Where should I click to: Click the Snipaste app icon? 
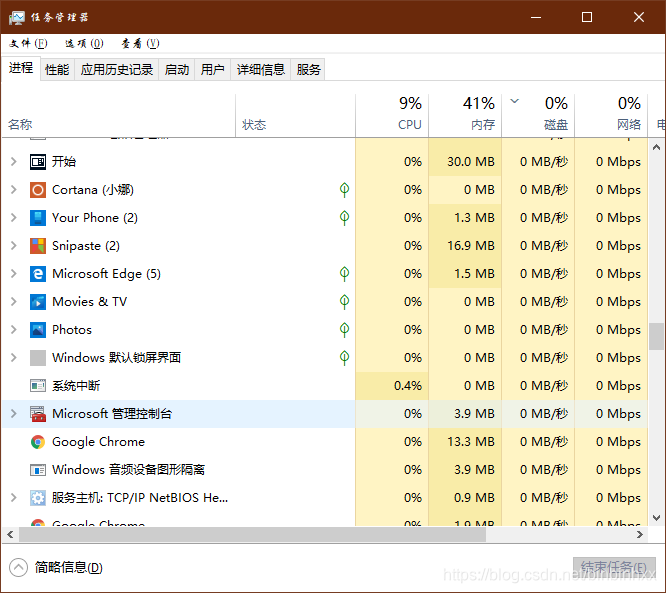point(38,246)
